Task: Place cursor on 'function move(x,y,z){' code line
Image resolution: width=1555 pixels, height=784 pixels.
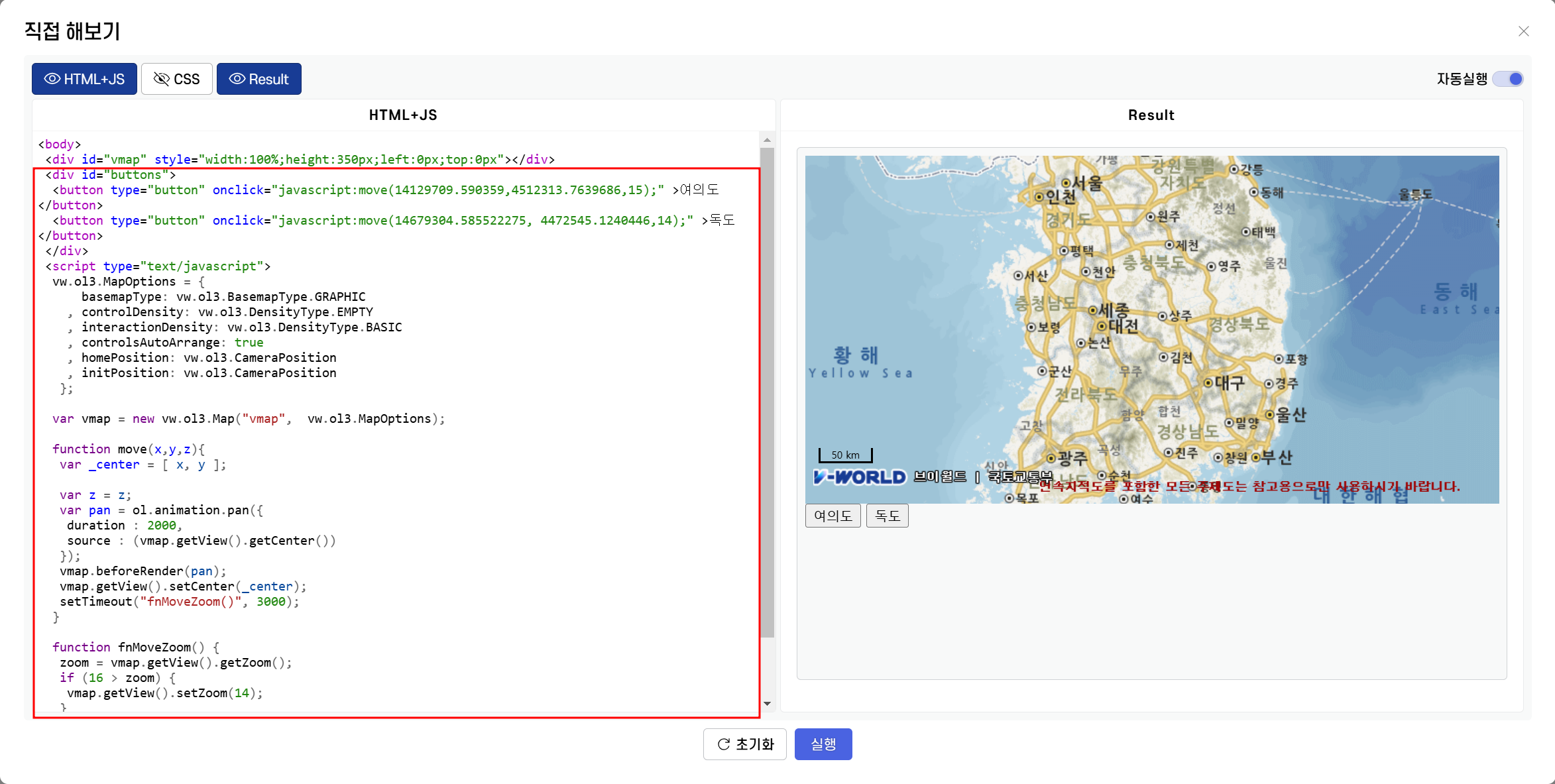Action: coord(129,449)
